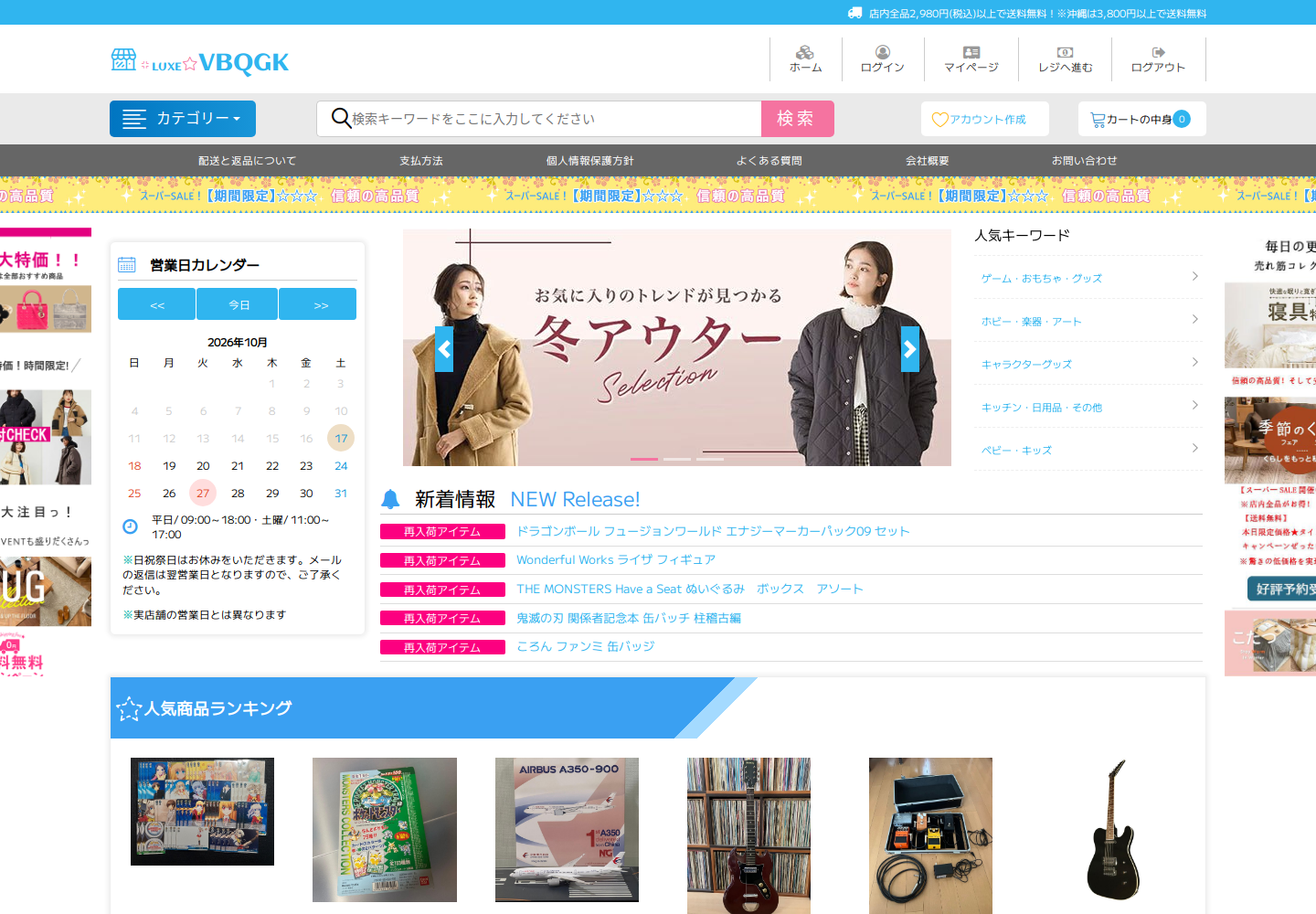Click 好評予約受 button on right banner
This screenshot has height=914, width=1316.
pyautogui.click(x=1282, y=589)
